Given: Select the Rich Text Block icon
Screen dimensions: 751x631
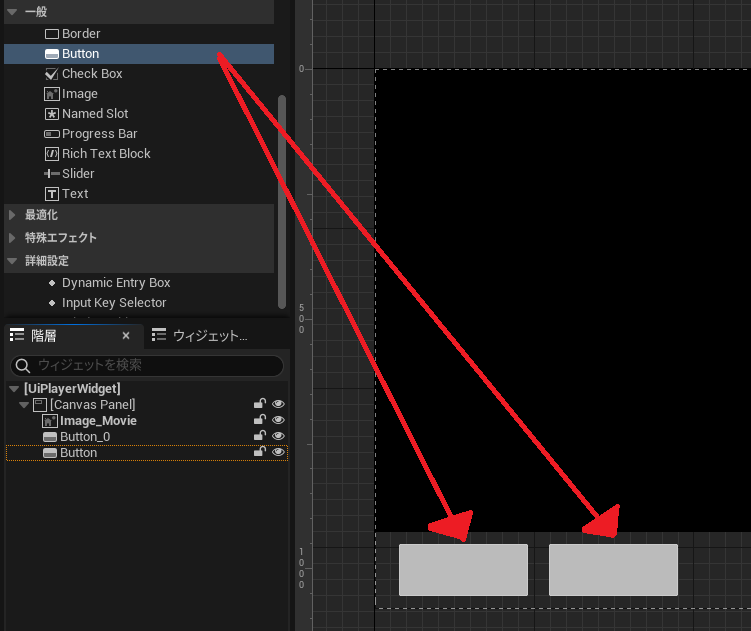Looking at the screenshot, I should pos(51,154).
